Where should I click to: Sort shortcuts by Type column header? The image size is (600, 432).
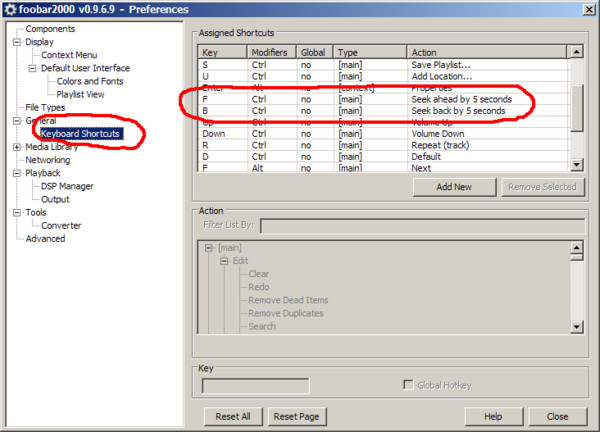(370, 52)
